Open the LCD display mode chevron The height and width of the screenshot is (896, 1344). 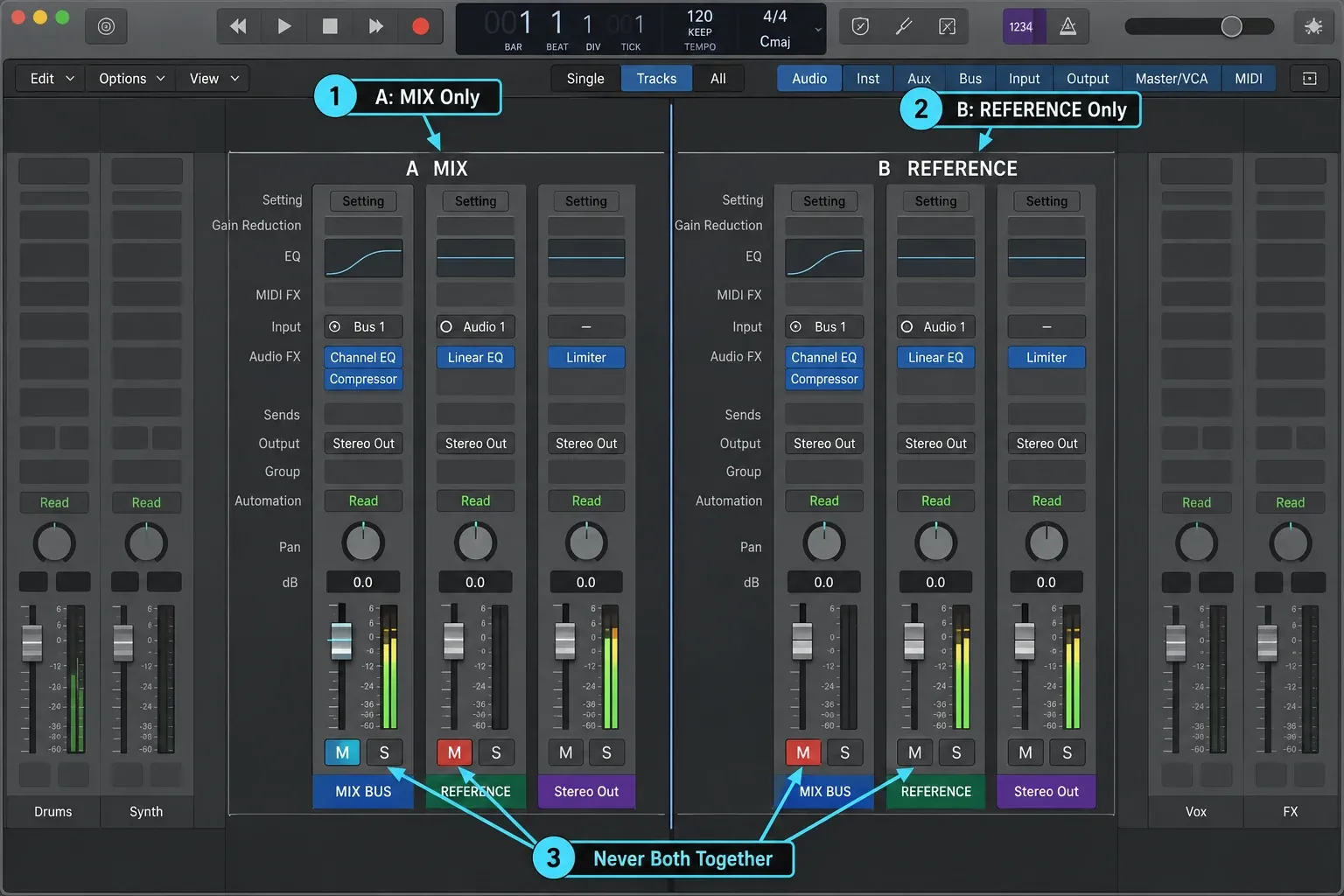pyautogui.click(x=818, y=29)
